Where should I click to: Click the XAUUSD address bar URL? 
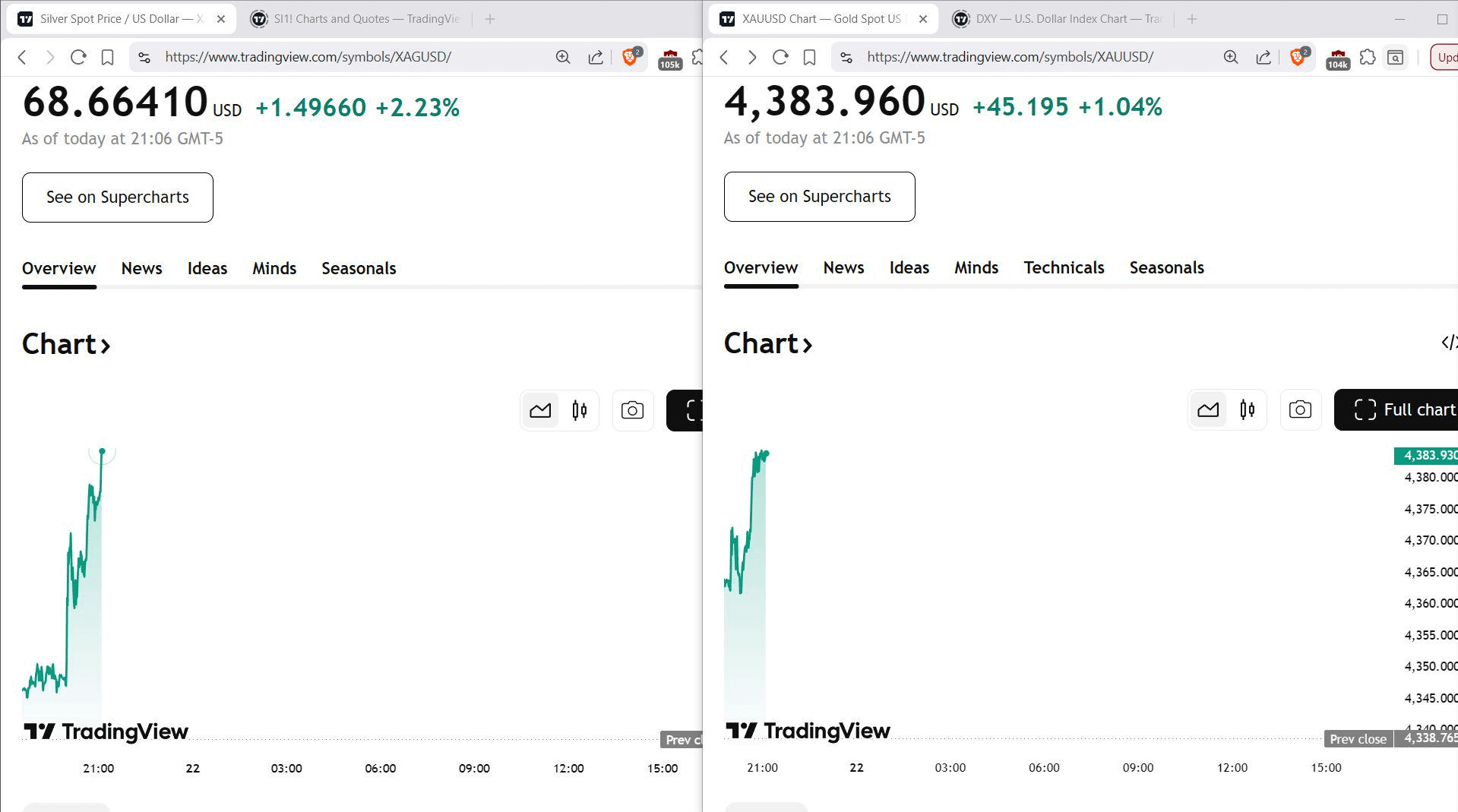[x=1010, y=57]
